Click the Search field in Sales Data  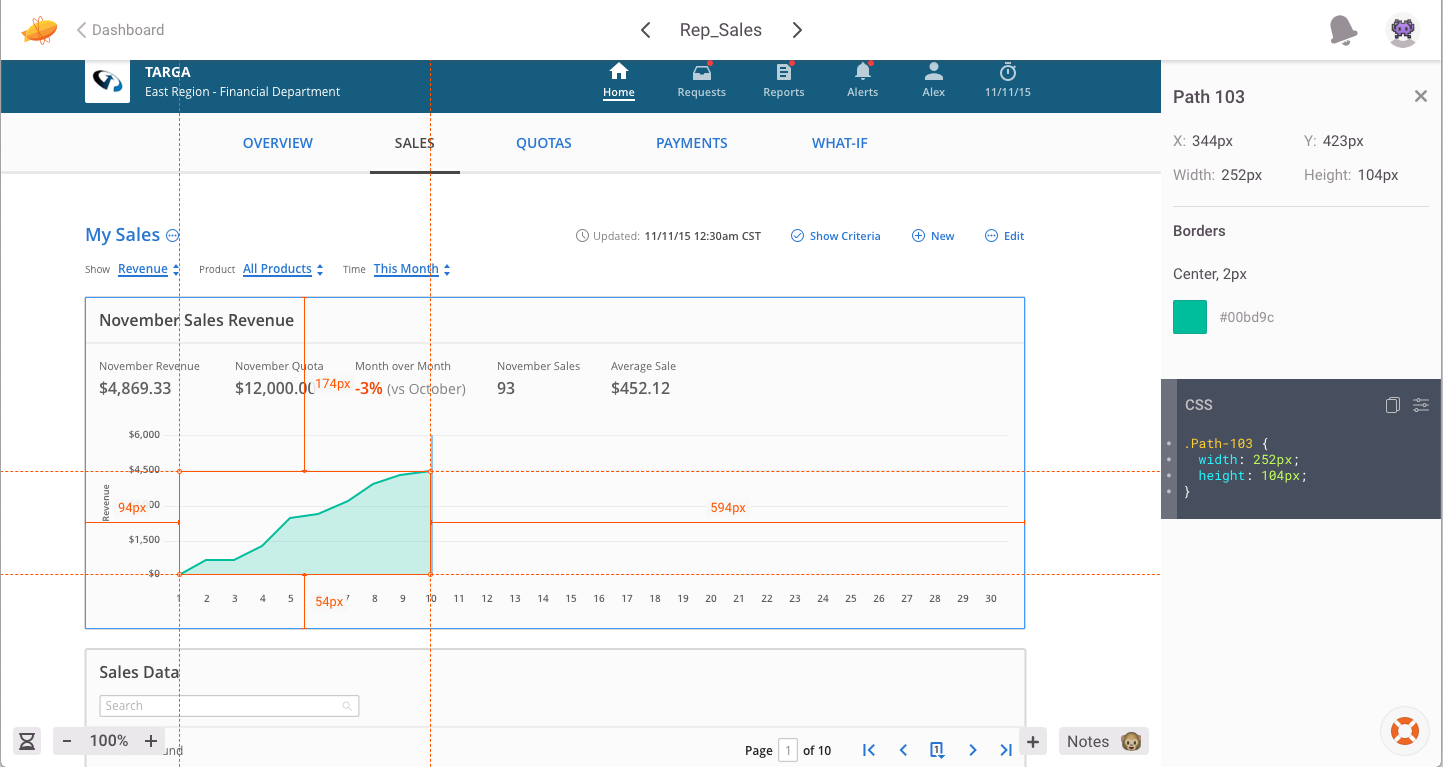click(x=229, y=706)
